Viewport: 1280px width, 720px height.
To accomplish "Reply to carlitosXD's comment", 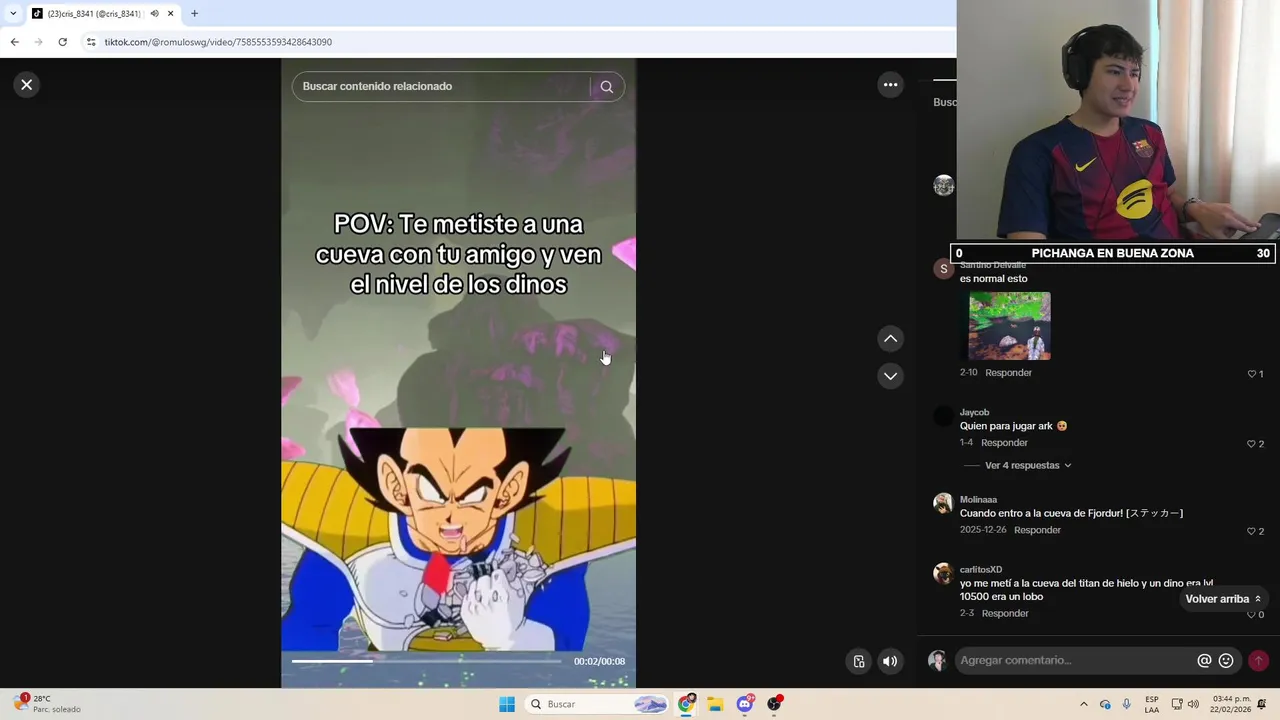I will tap(1005, 613).
